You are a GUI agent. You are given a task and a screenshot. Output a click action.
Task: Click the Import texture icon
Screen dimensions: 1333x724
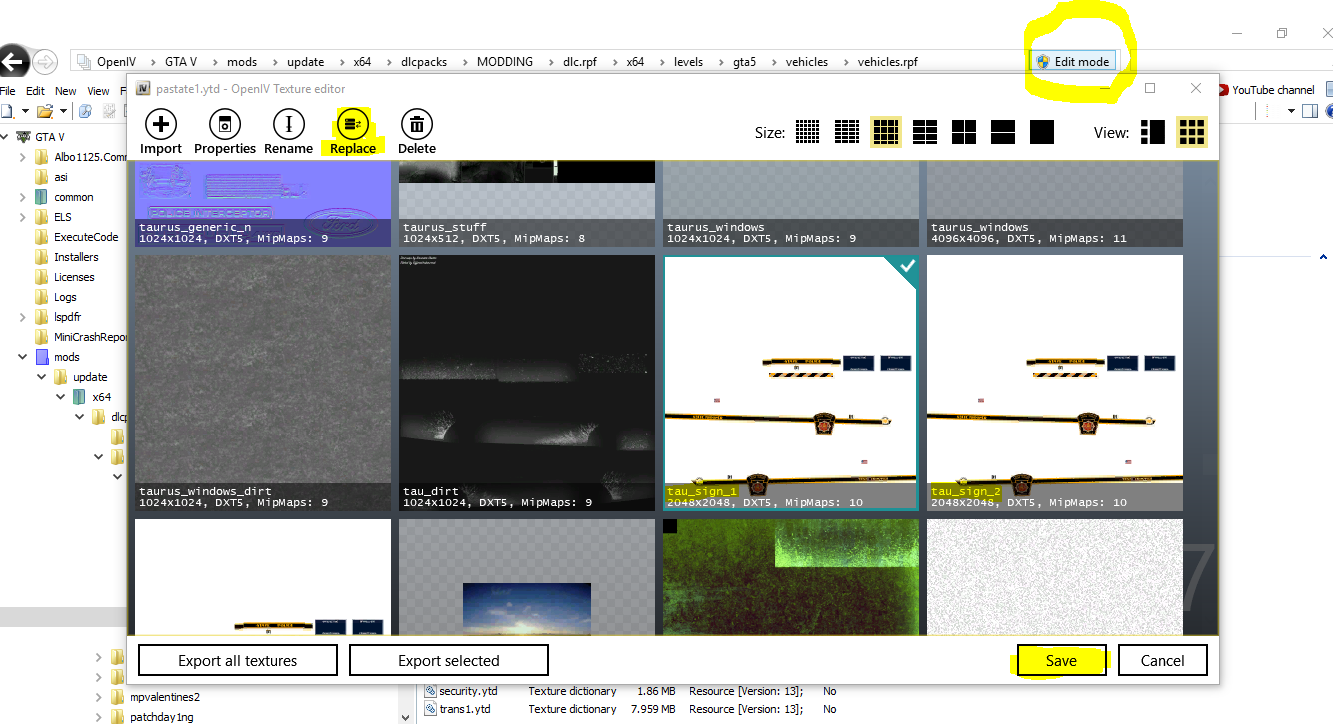(160, 125)
